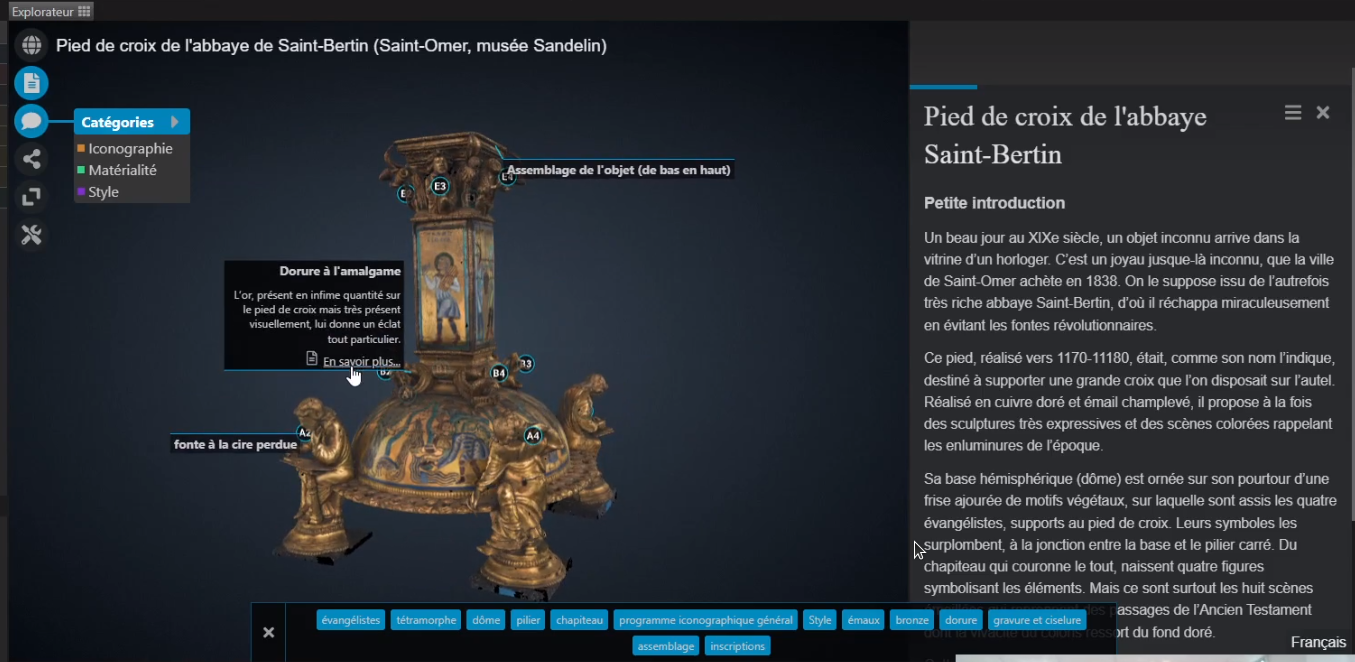Viewport: 1355px width, 662px height.
Task: Click the share icon in the sidebar
Action: click(x=31, y=159)
